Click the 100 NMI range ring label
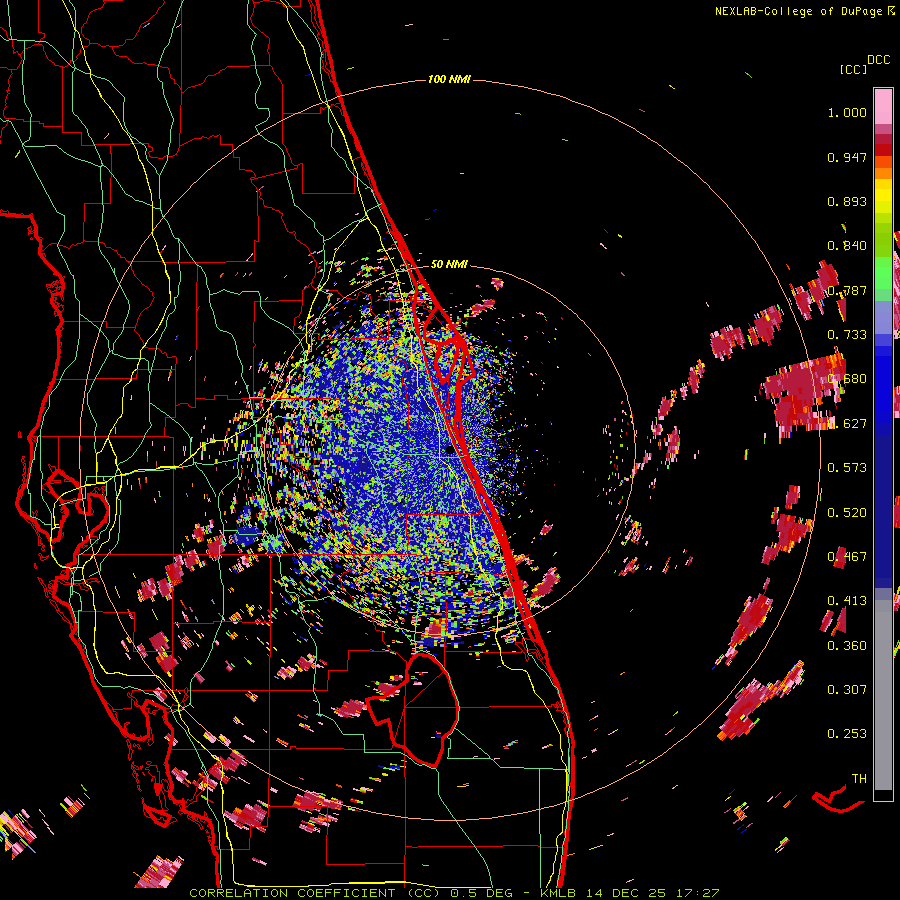Image resolution: width=900 pixels, height=900 pixels. 449,79
